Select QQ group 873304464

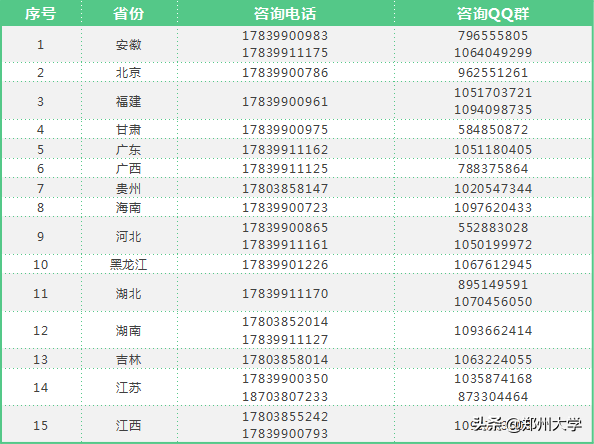coord(493,397)
